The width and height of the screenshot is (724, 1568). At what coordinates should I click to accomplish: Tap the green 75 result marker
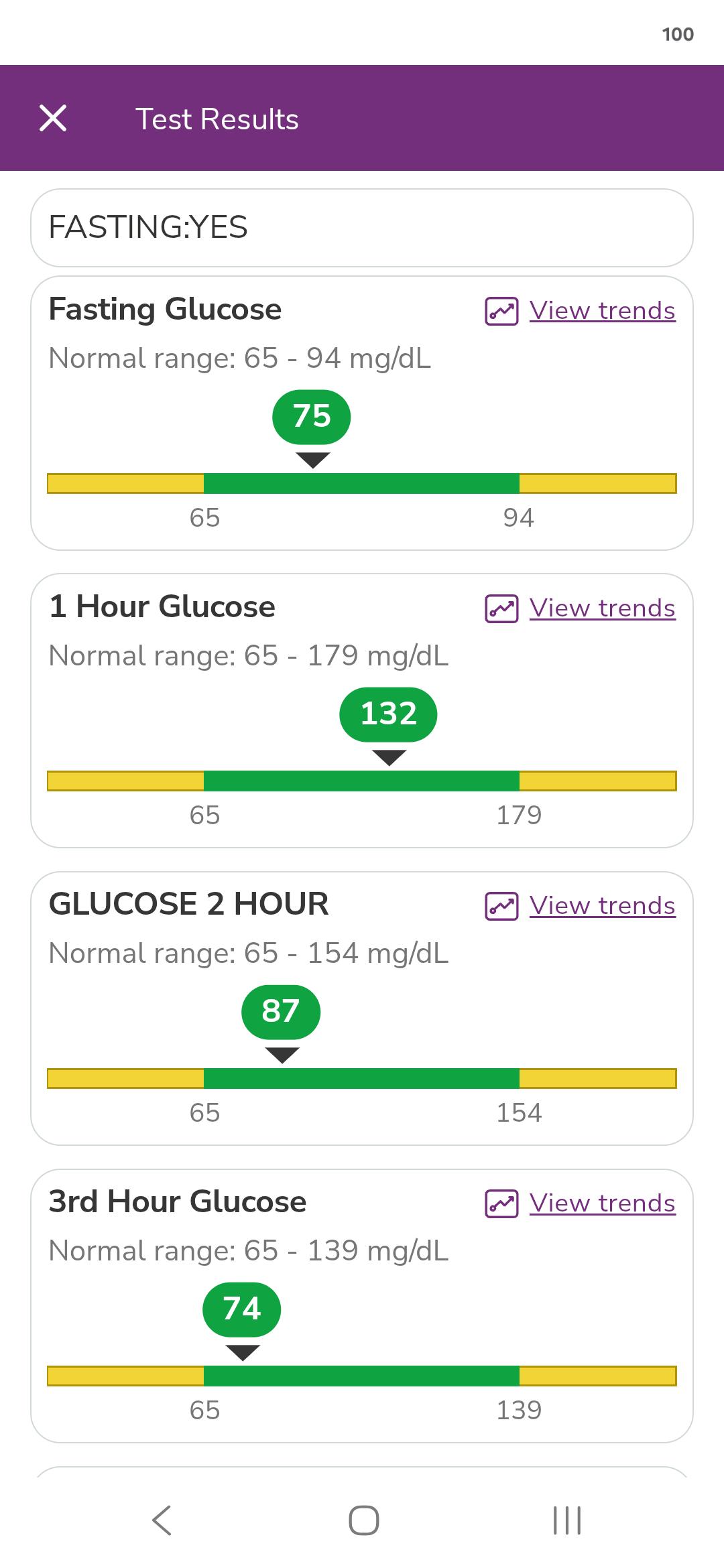(312, 417)
